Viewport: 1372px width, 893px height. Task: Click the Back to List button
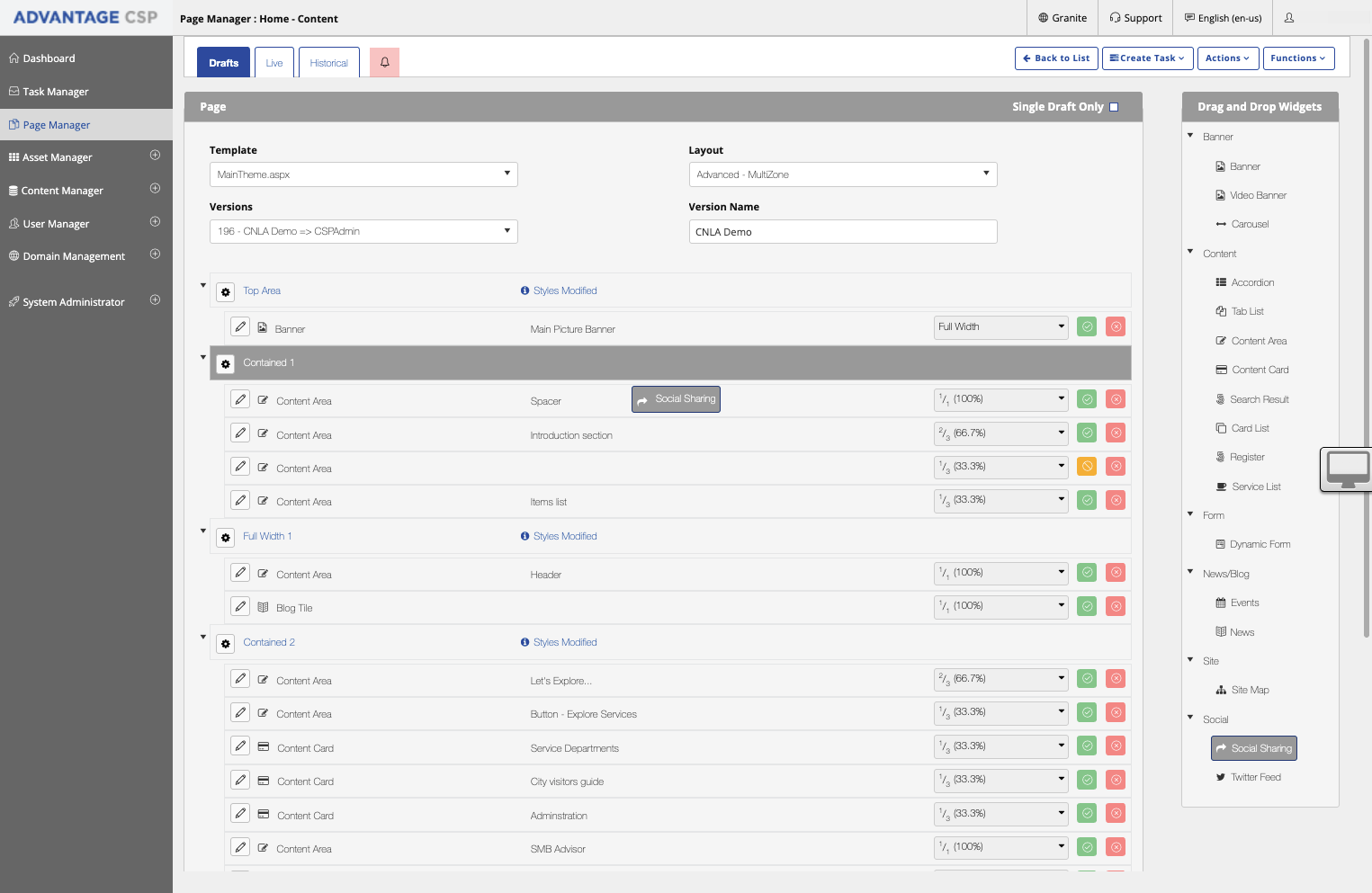1056,58
